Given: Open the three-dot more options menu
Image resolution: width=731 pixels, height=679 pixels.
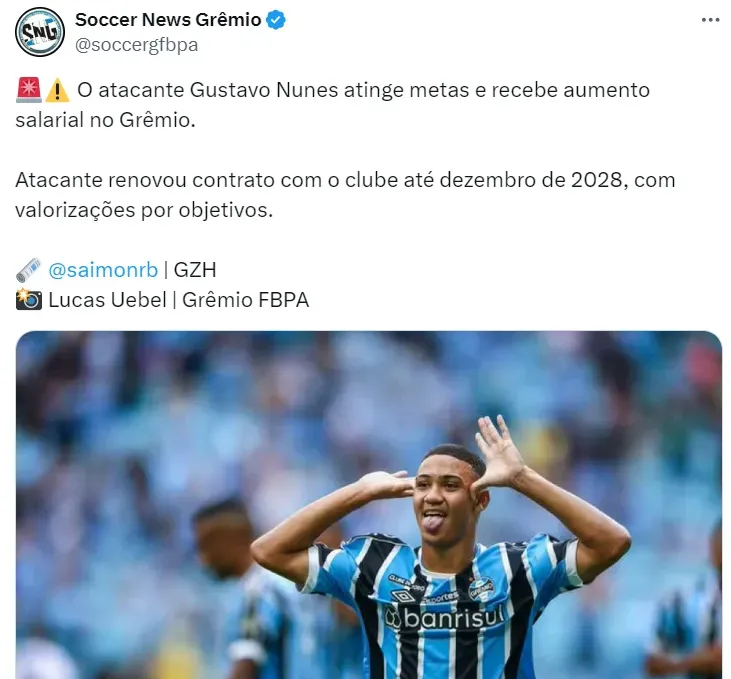Looking at the screenshot, I should point(710,20).
